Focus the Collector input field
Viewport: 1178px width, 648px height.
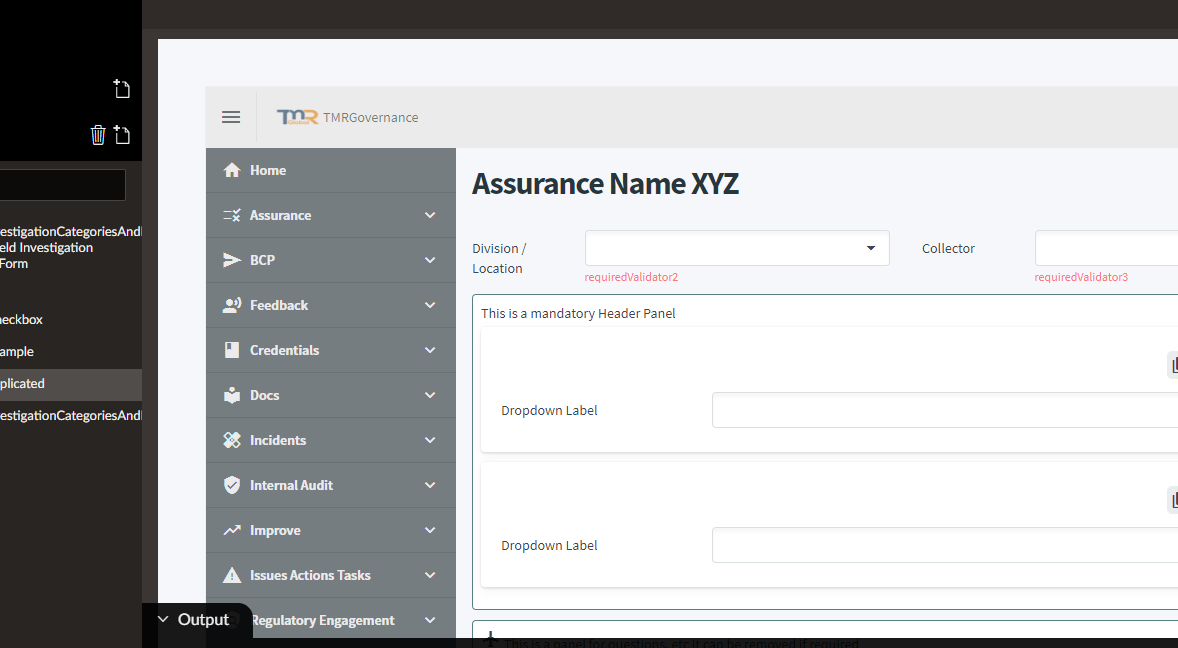pyautogui.click(x=1106, y=248)
